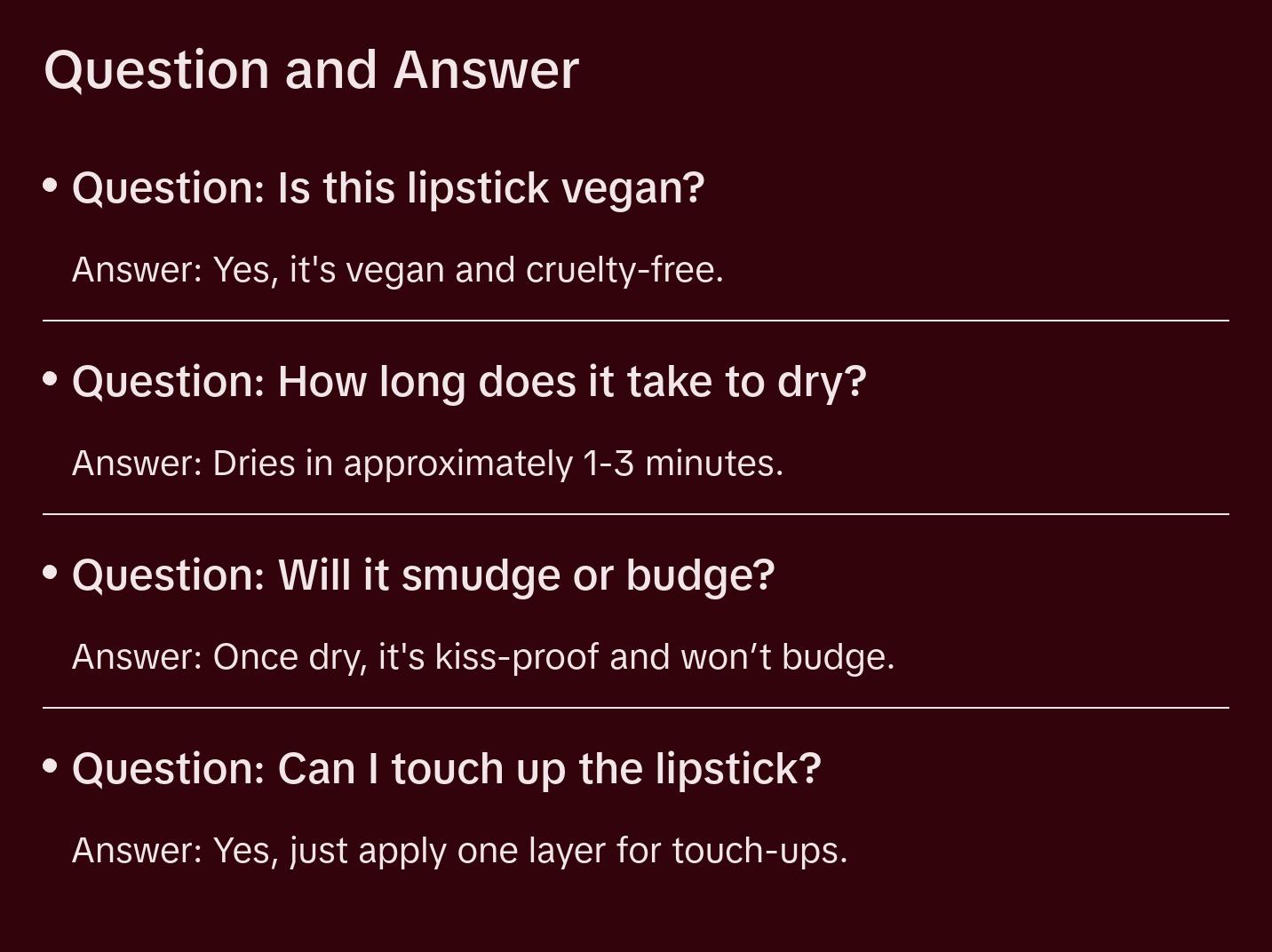The width and height of the screenshot is (1272, 952).
Task: Click the "Question and Answer" heading
Action: tap(311, 69)
